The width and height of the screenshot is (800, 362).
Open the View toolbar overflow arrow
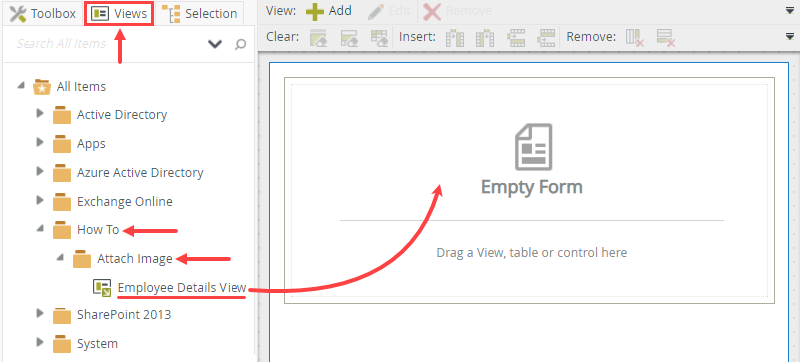(790, 11)
